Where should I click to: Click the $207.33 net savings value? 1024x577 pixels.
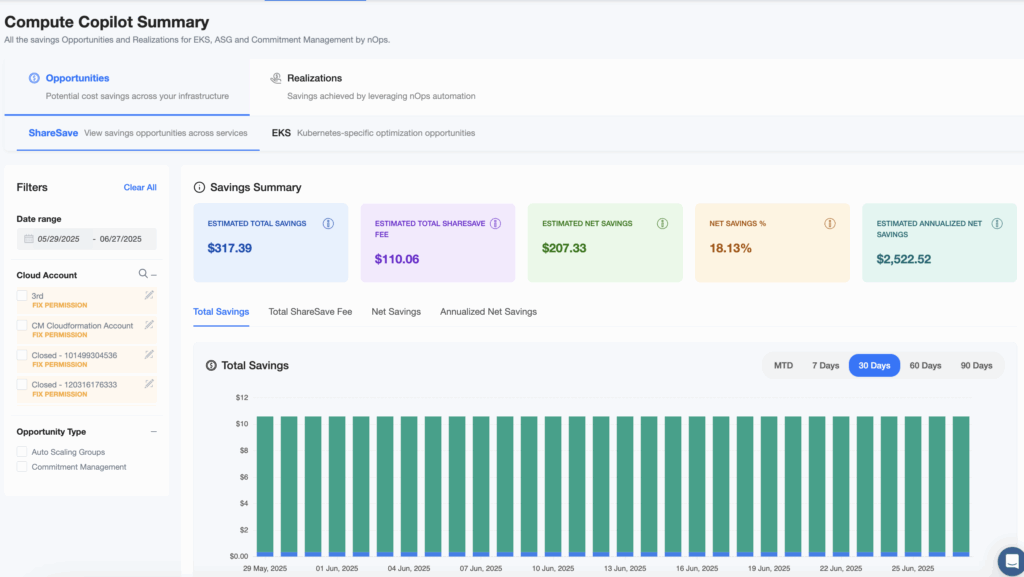click(x=564, y=248)
